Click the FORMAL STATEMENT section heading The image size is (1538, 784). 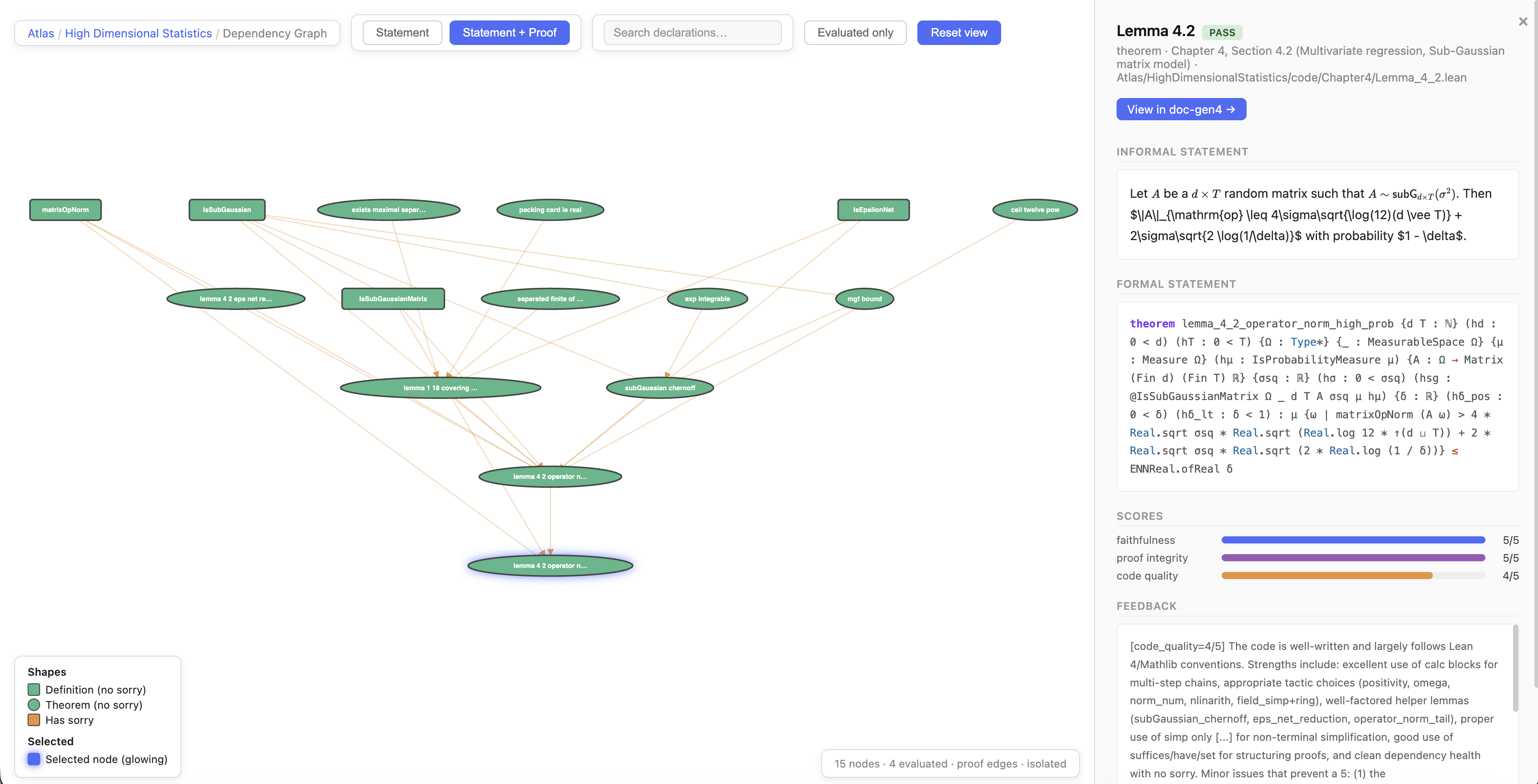pos(1176,284)
